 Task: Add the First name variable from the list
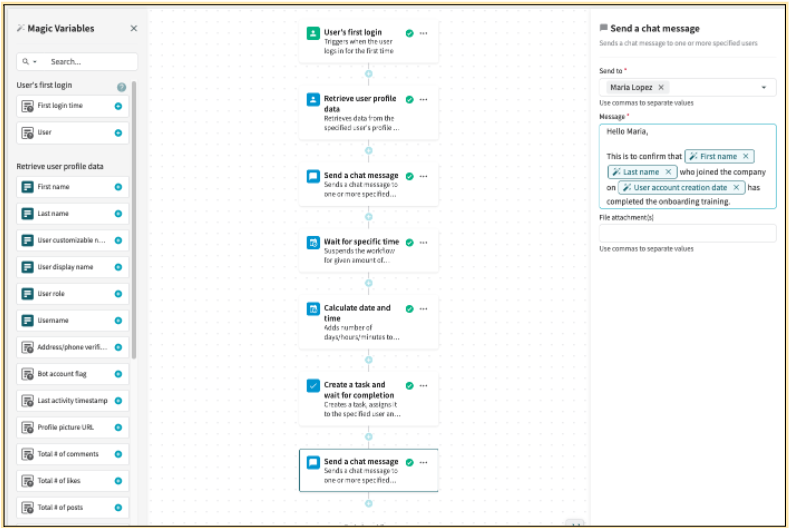118,187
